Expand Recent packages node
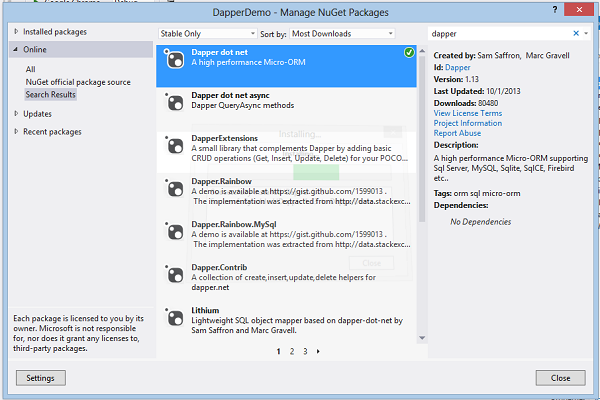The image size is (600, 400). pyautogui.click(x=16, y=131)
